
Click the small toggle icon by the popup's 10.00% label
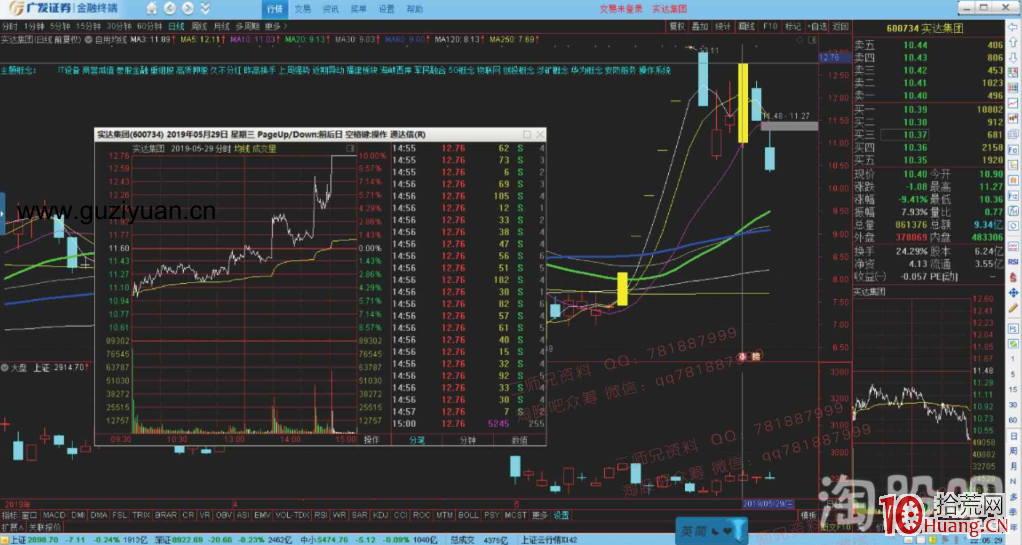(350, 149)
